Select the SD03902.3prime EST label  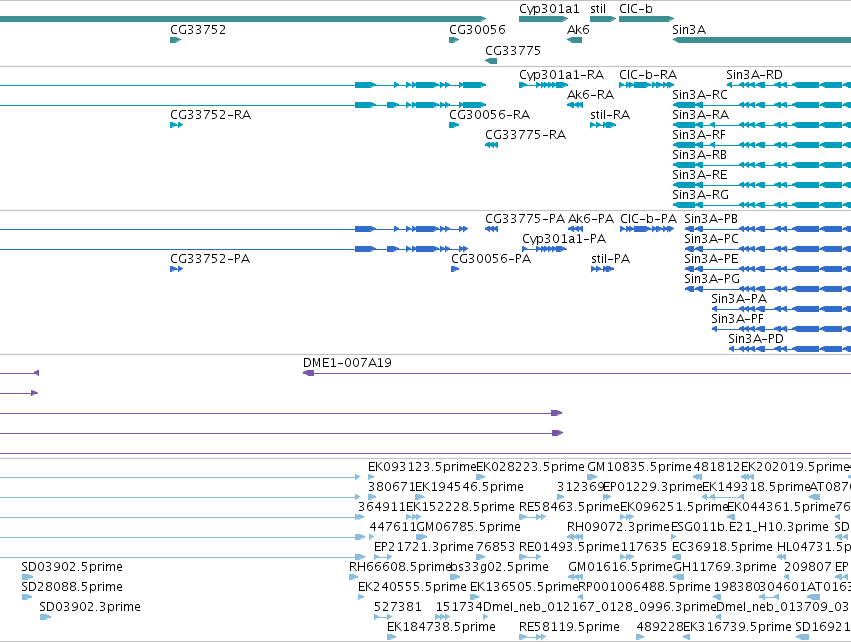coord(90,607)
